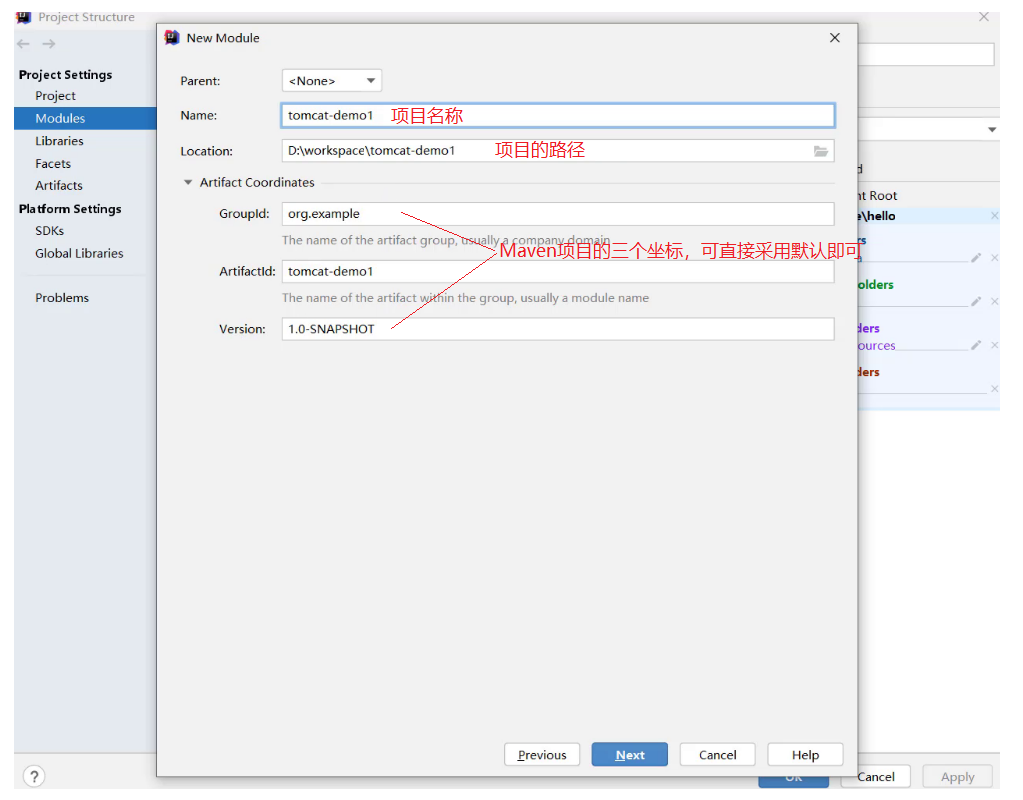Click Cancel in Project Structure window
The height and width of the screenshot is (800, 1023).
pos(876,777)
